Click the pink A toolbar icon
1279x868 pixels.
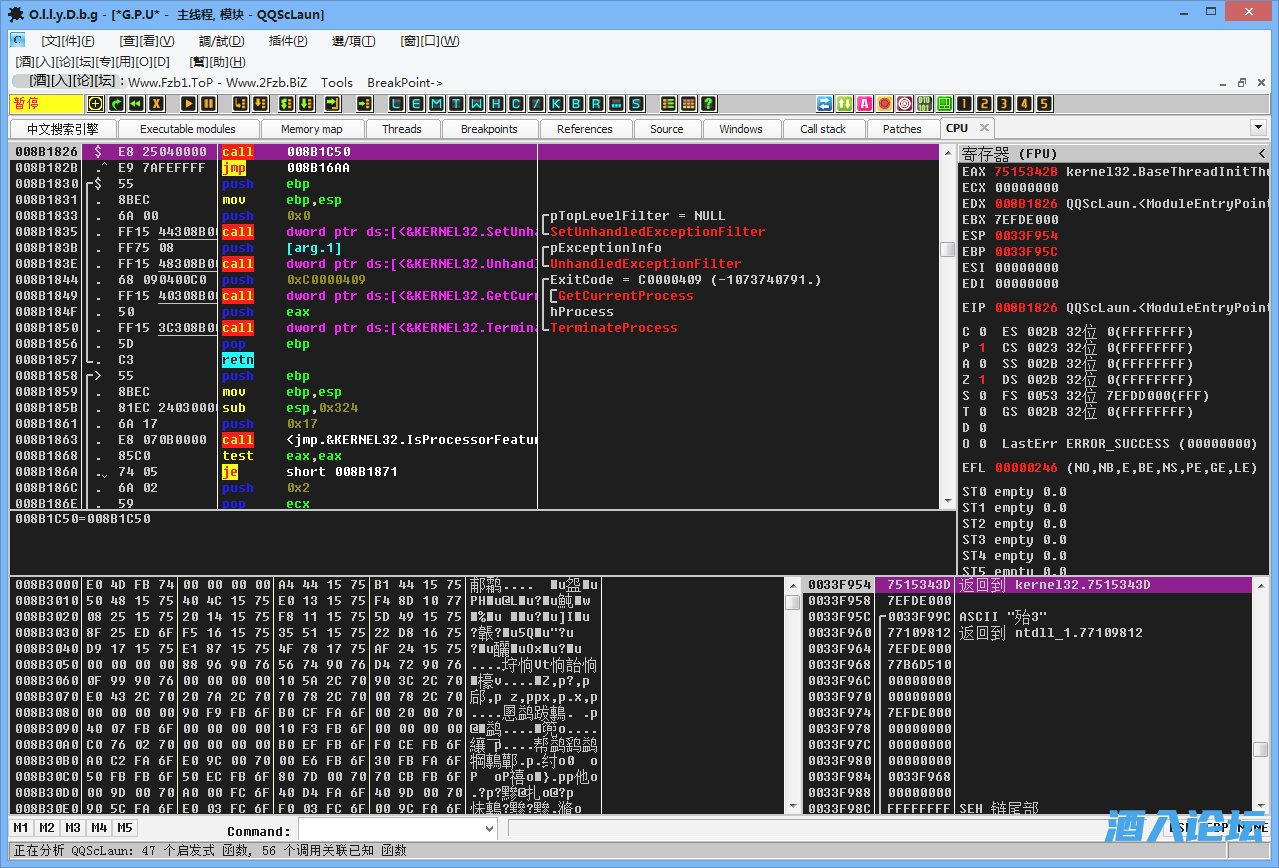pos(864,104)
